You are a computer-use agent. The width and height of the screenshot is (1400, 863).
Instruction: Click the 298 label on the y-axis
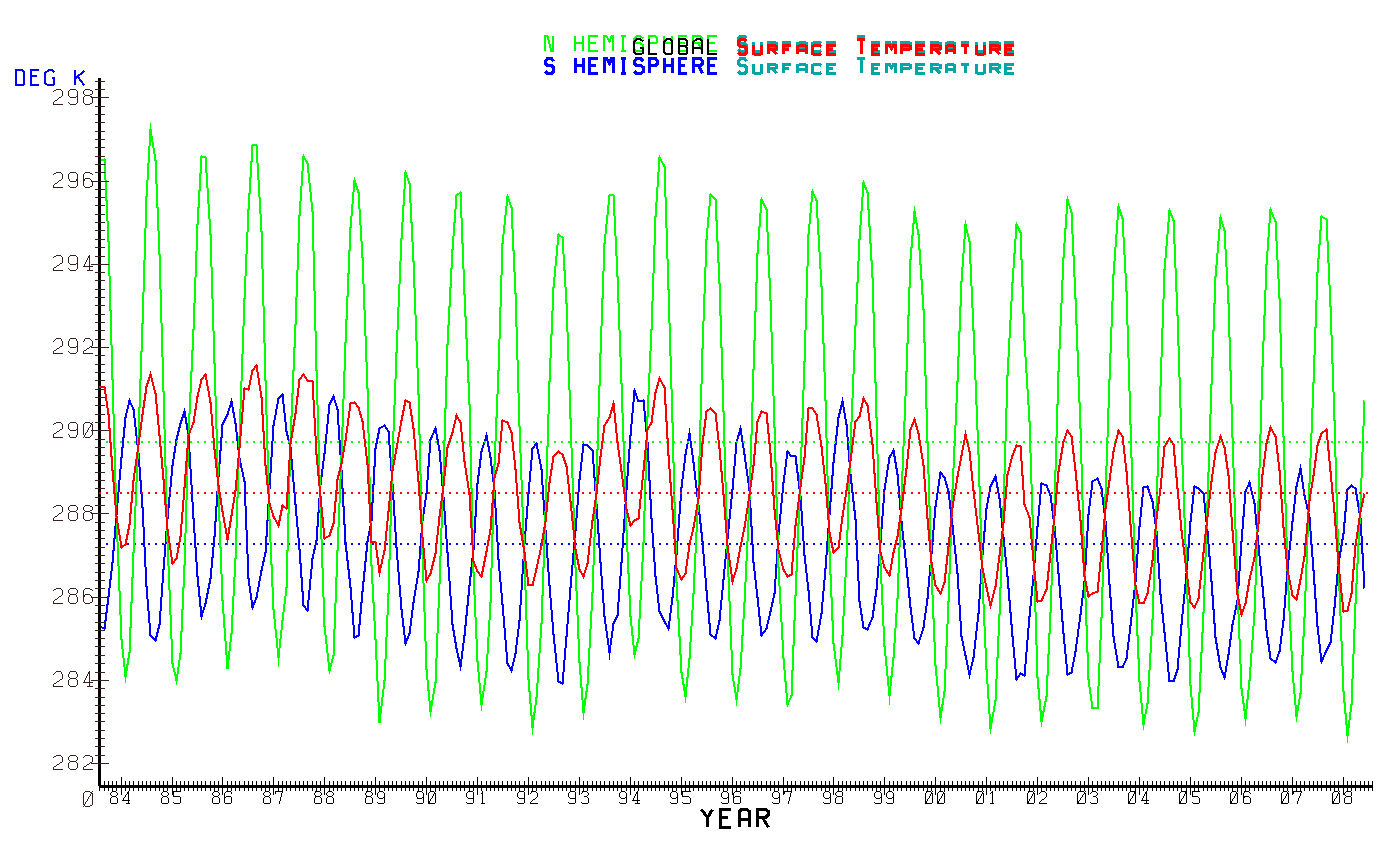click(74, 97)
